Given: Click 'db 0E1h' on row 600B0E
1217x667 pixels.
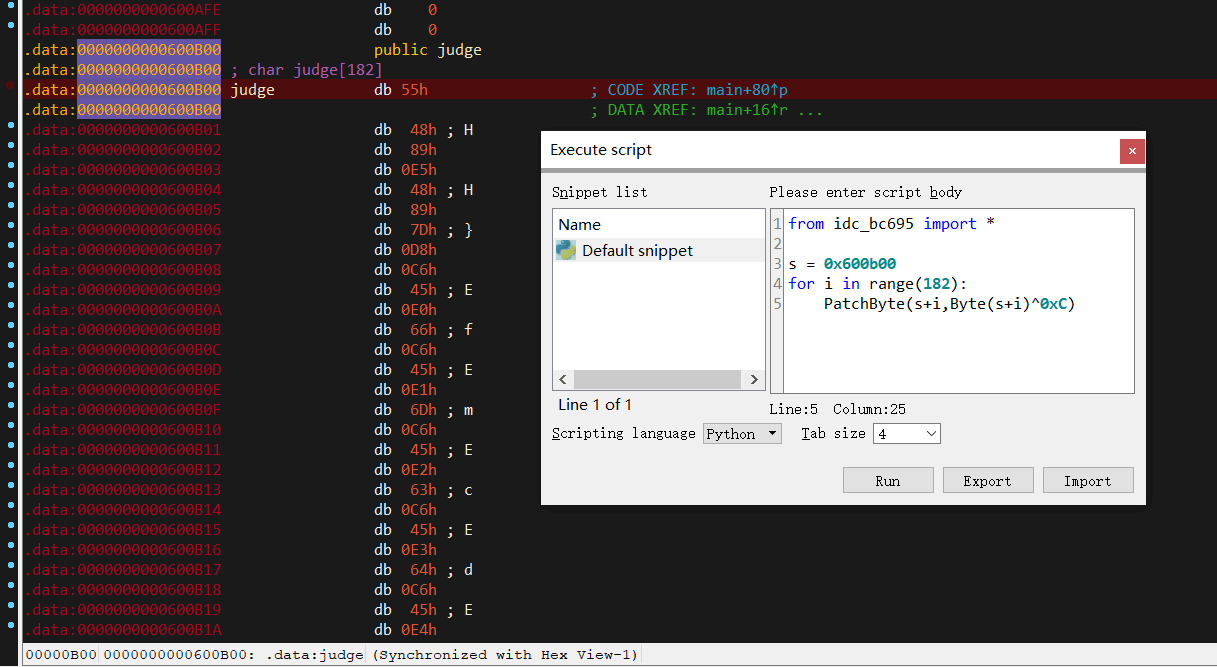Looking at the screenshot, I should pyautogui.click(x=405, y=390).
